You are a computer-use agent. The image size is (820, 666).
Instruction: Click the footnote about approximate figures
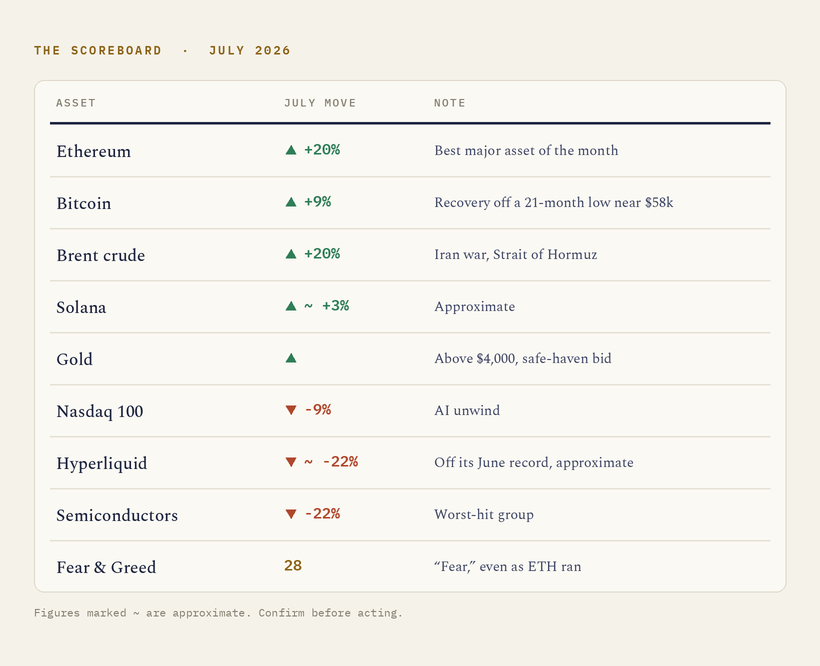pos(218,613)
